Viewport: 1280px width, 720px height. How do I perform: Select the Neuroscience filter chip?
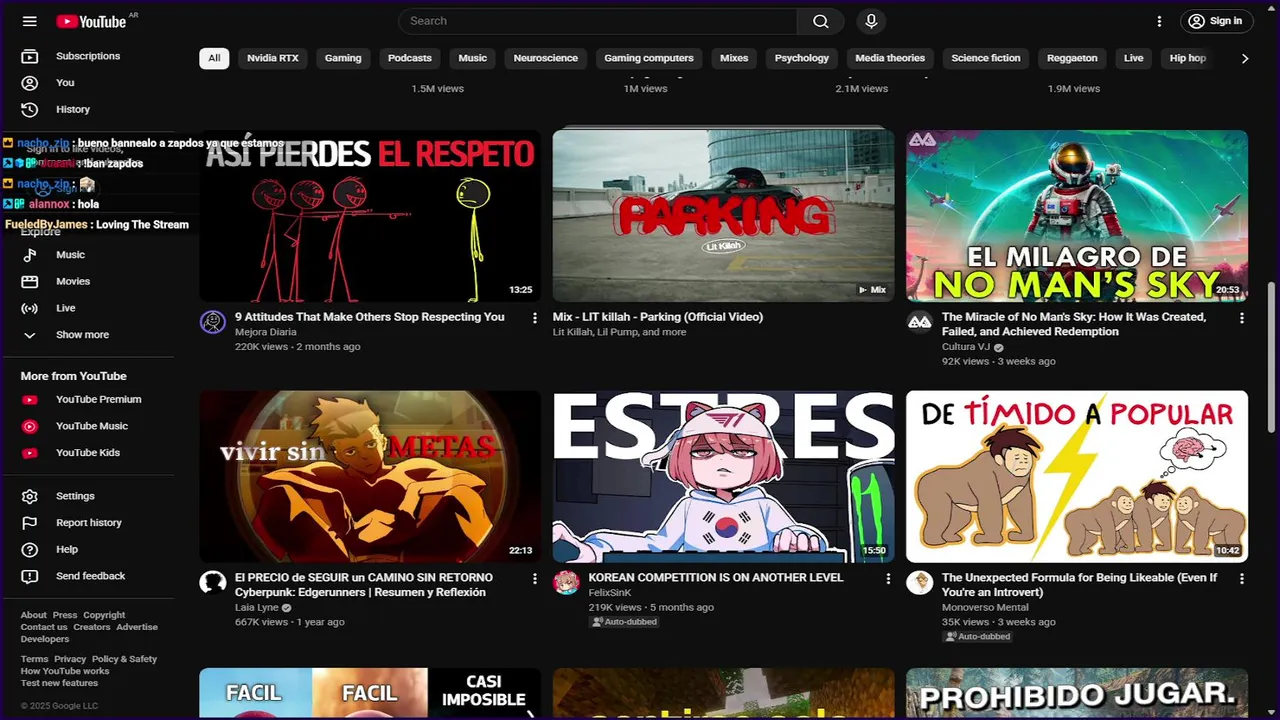[x=546, y=58]
